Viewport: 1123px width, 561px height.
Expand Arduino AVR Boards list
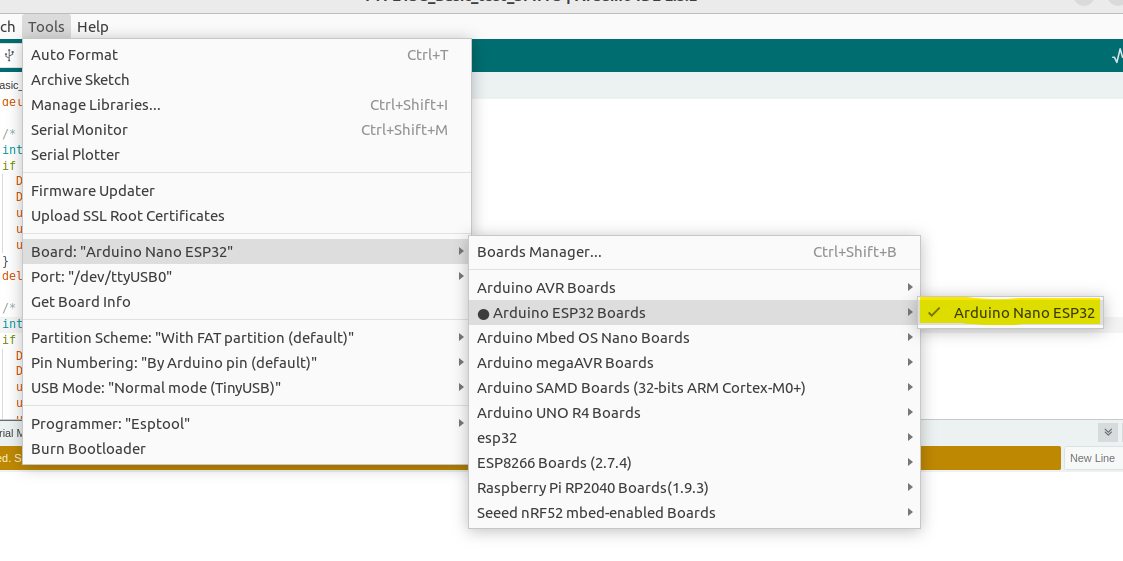click(694, 288)
